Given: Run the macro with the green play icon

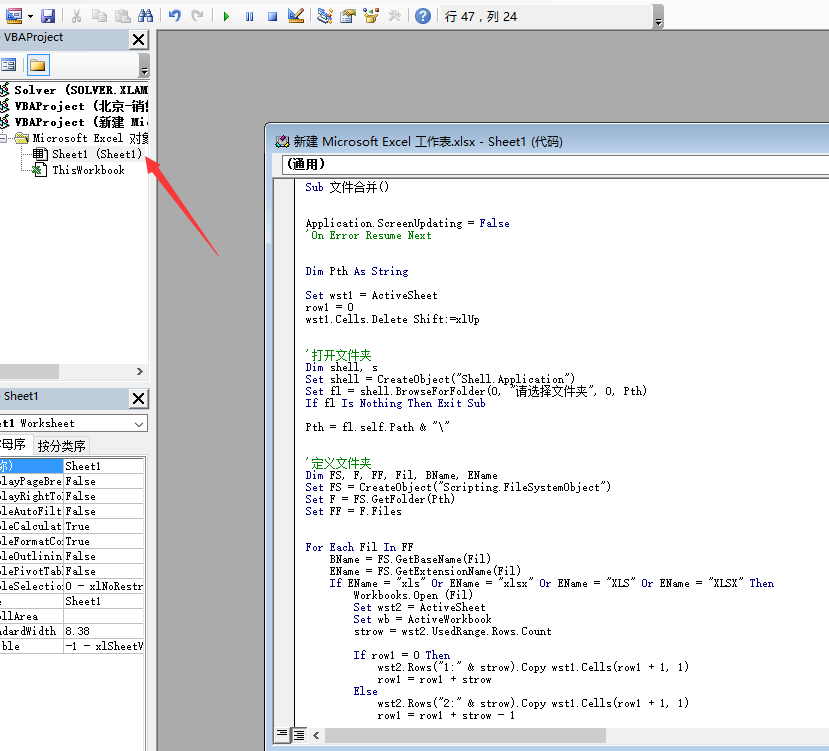Looking at the screenshot, I should pyautogui.click(x=226, y=16).
